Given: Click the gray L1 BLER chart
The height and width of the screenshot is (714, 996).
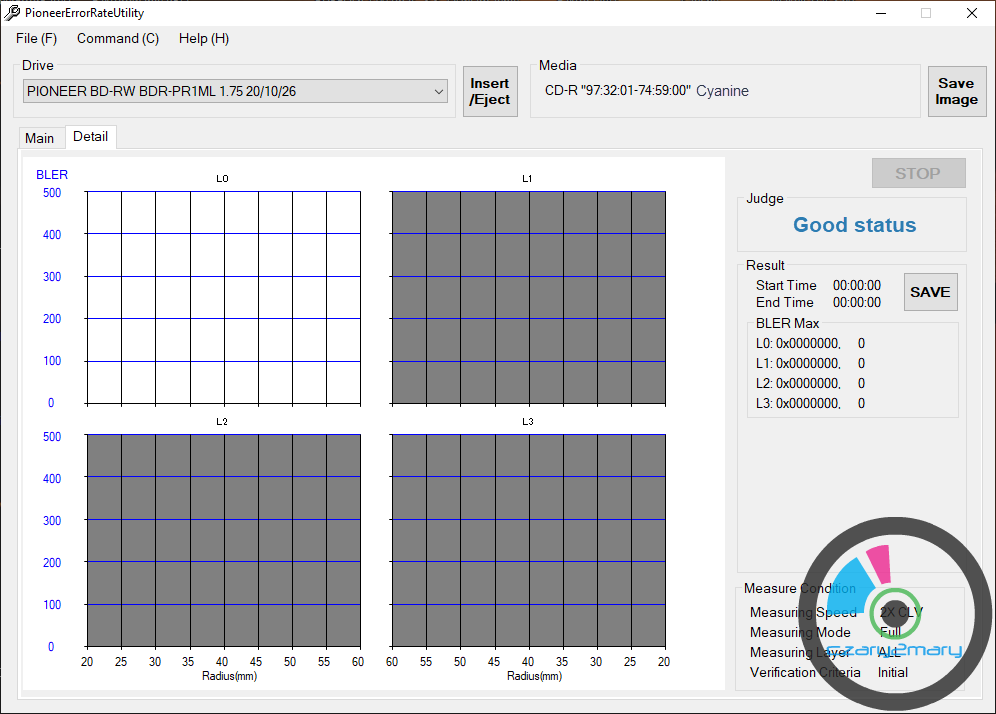Looking at the screenshot, I should click(x=528, y=298).
